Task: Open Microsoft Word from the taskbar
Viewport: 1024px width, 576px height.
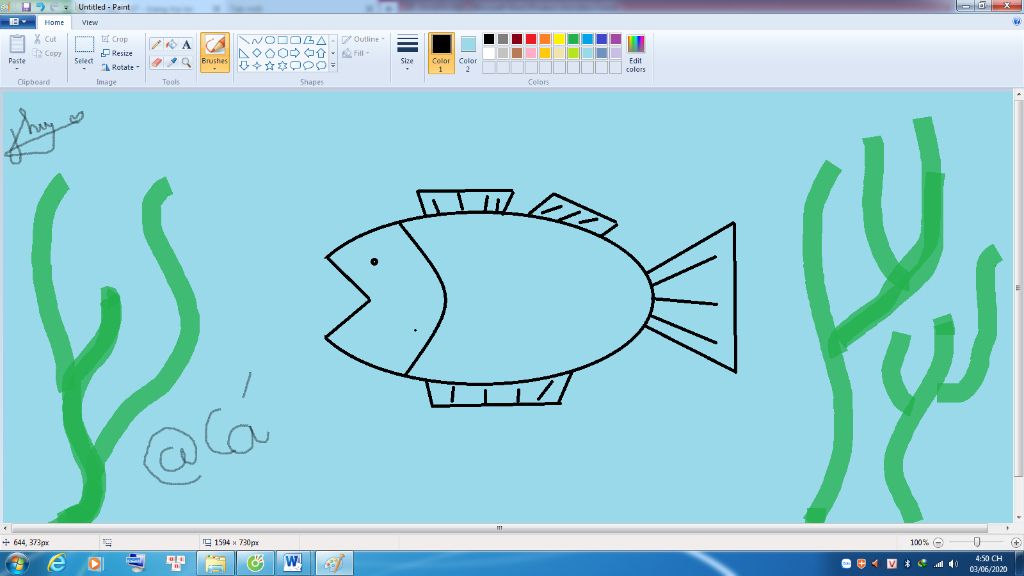Action: click(293, 563)
